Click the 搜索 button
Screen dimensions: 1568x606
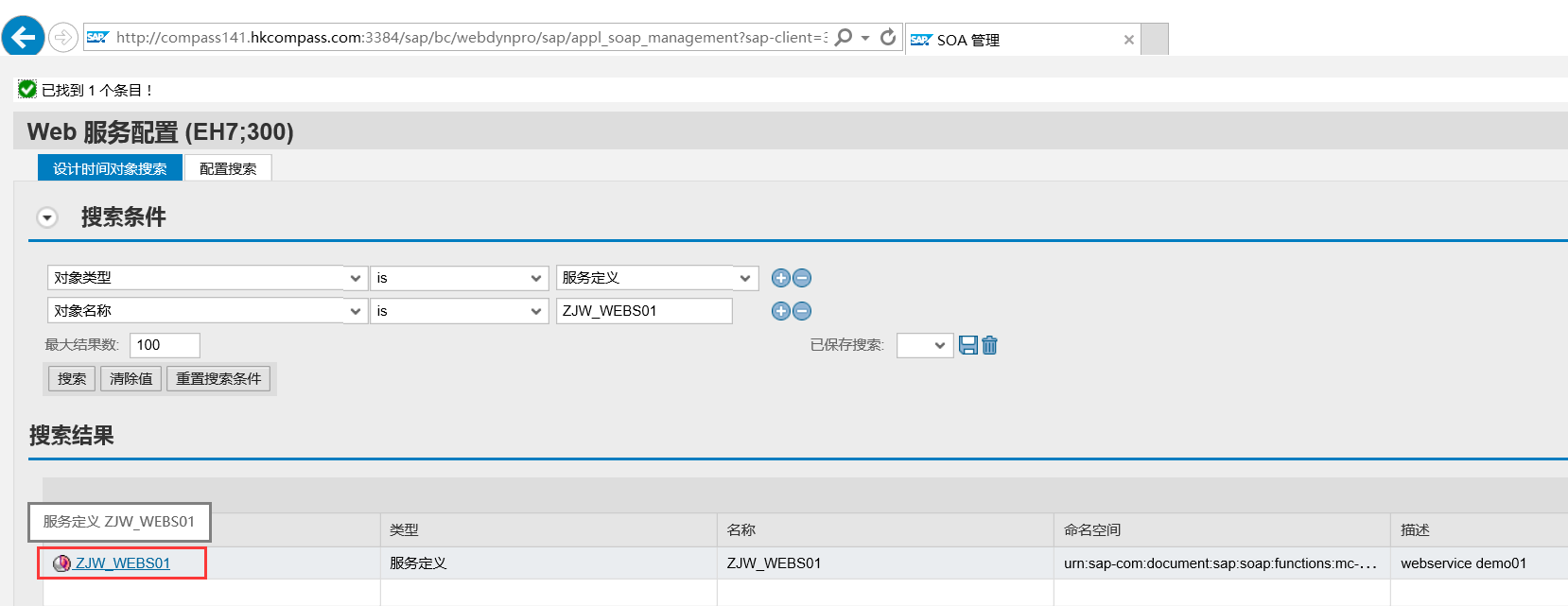pyautogui.click(x=72, y=378)
